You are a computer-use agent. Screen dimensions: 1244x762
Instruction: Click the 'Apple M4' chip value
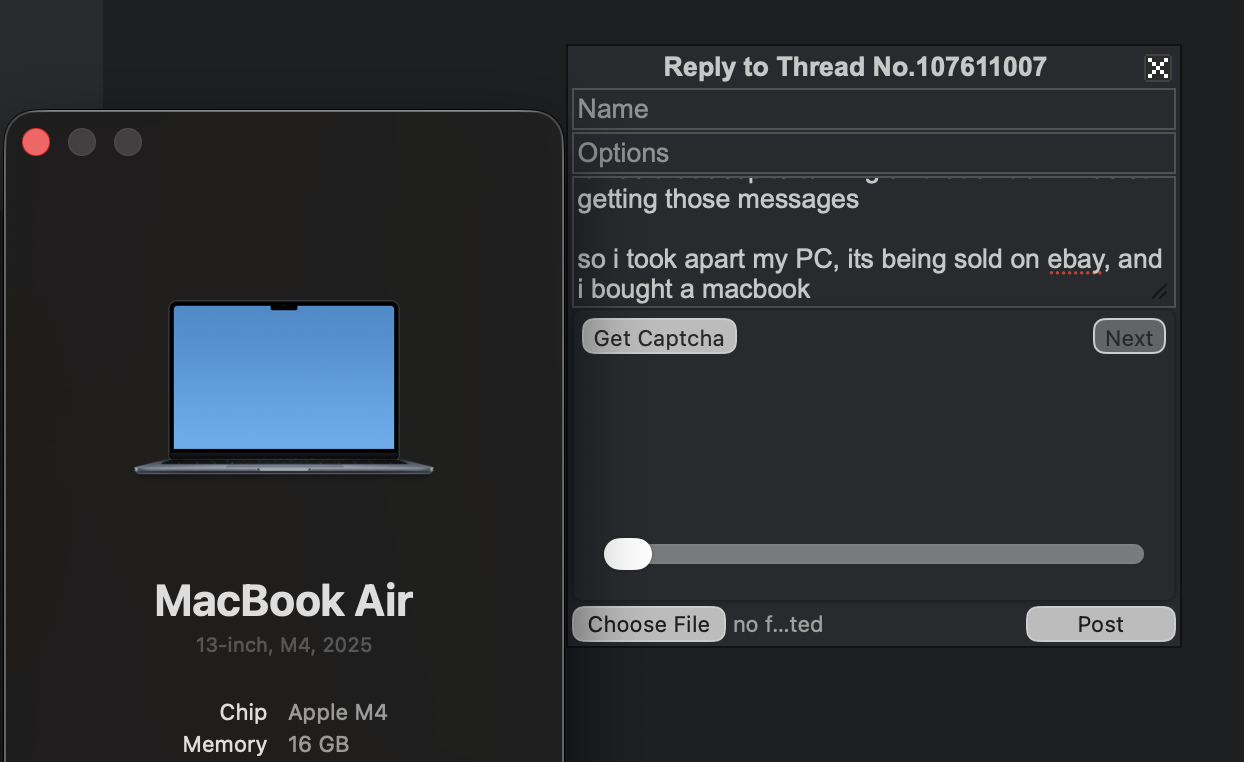[338, 712]
